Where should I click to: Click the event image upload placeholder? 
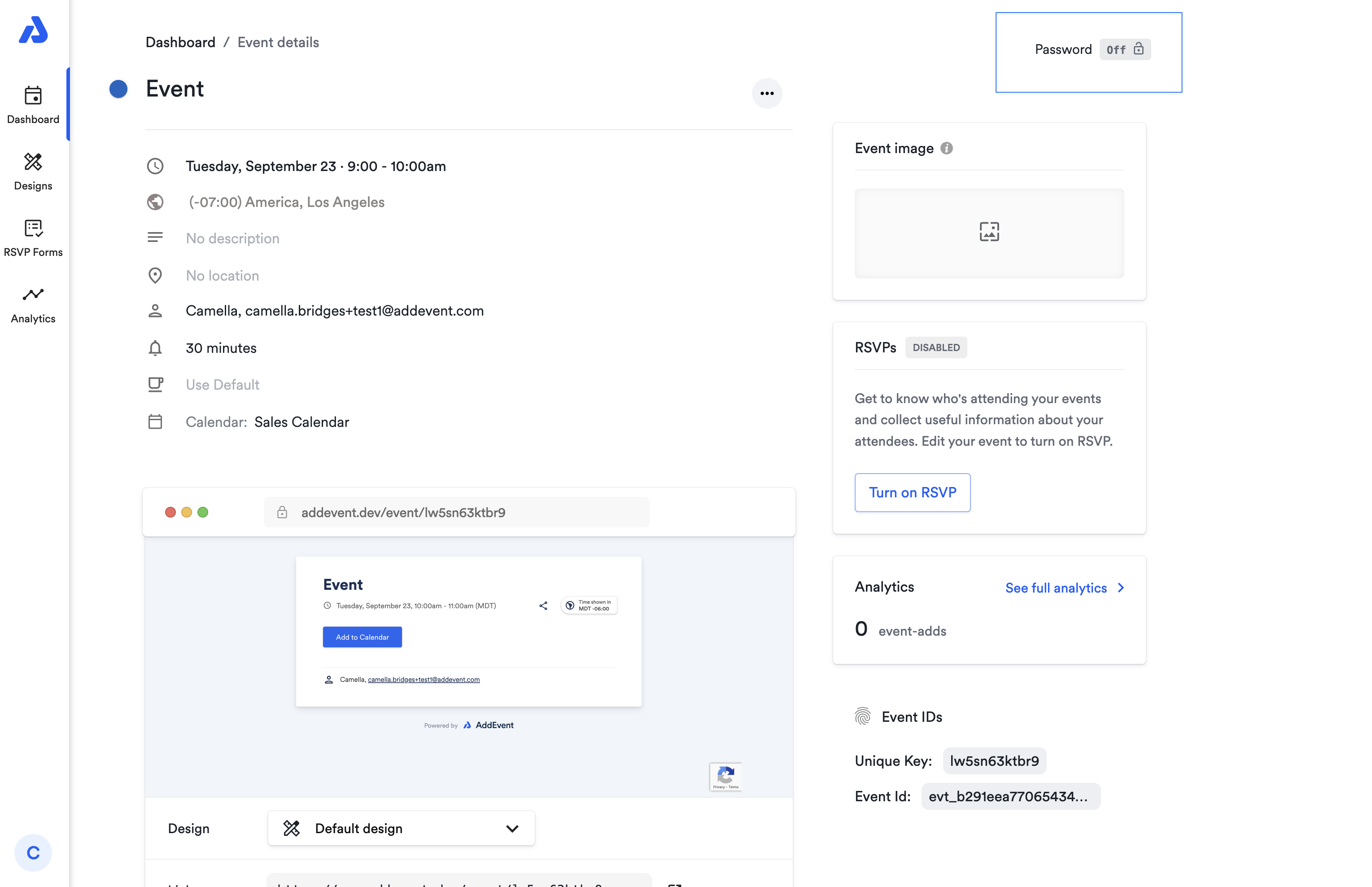[x=989, y=233]
